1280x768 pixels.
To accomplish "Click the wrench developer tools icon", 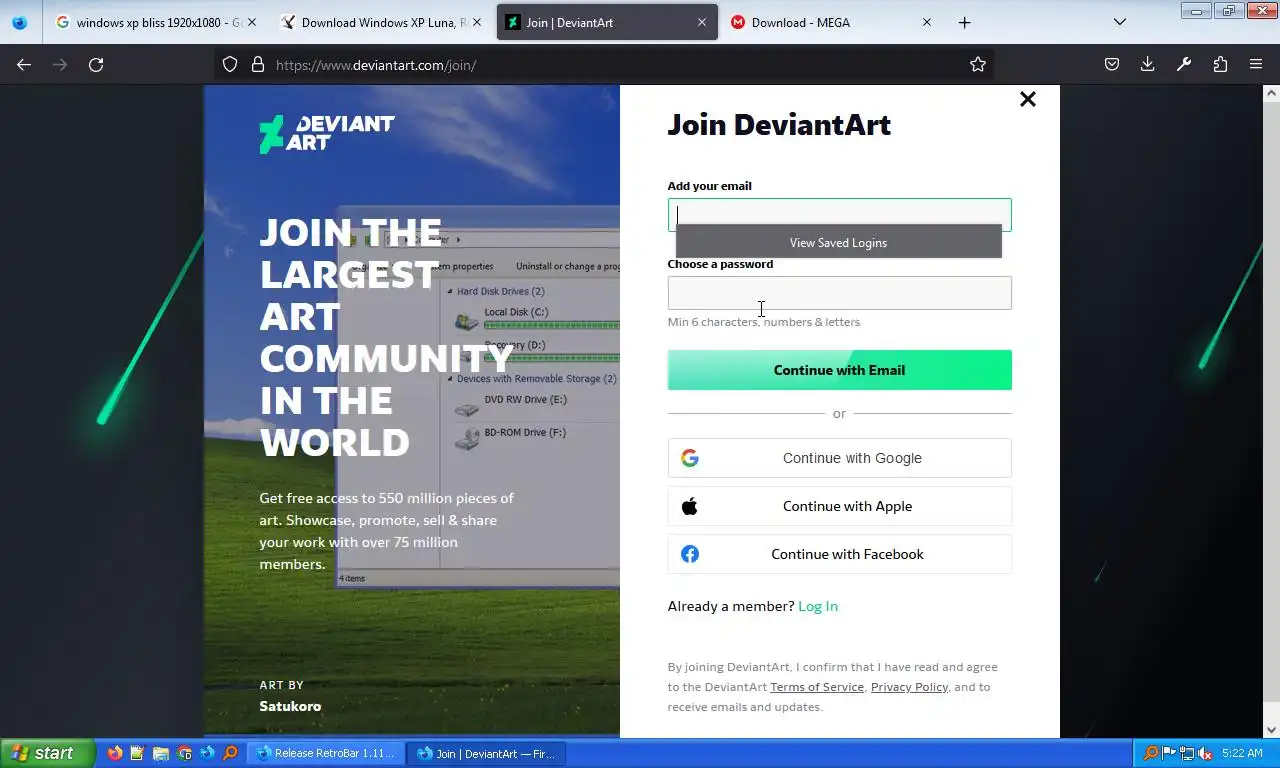I will [1184, 64].
